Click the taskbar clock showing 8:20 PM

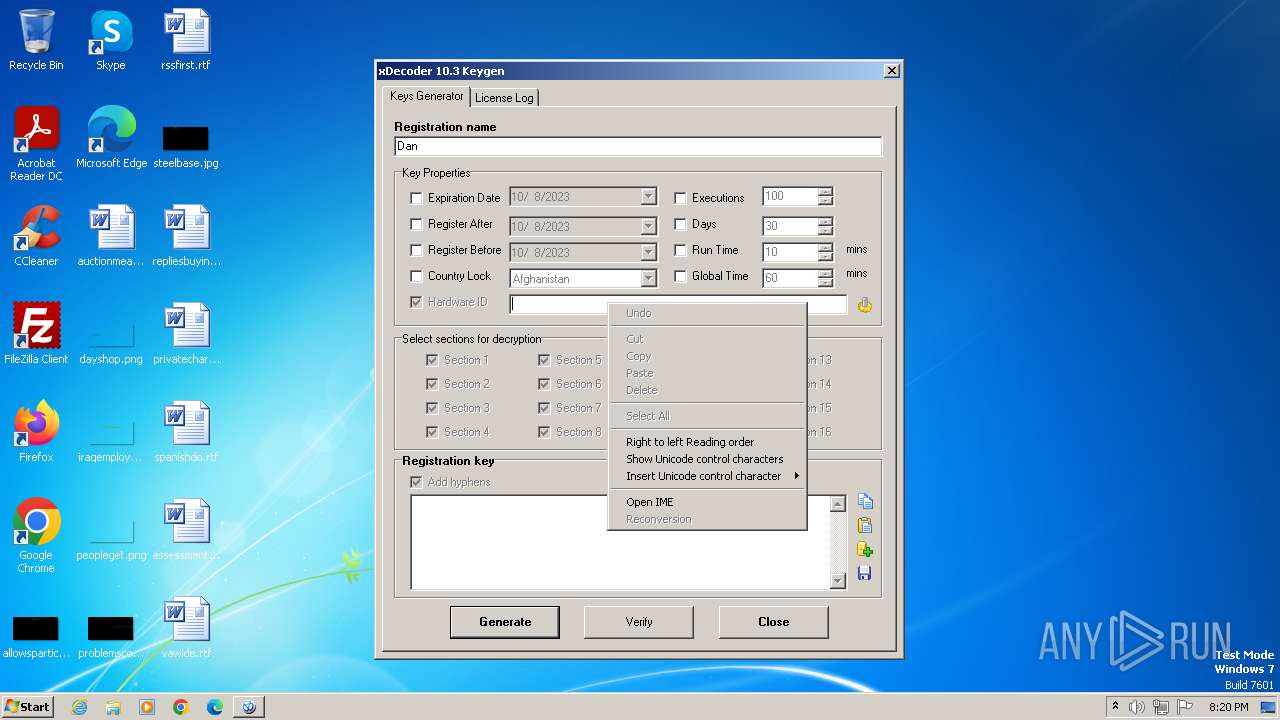coord(1229,707)
